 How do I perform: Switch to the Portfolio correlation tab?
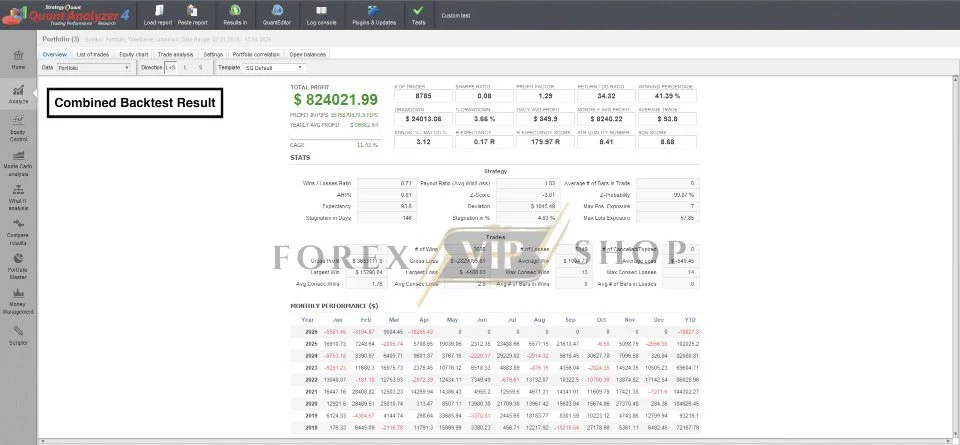(256, 54)
